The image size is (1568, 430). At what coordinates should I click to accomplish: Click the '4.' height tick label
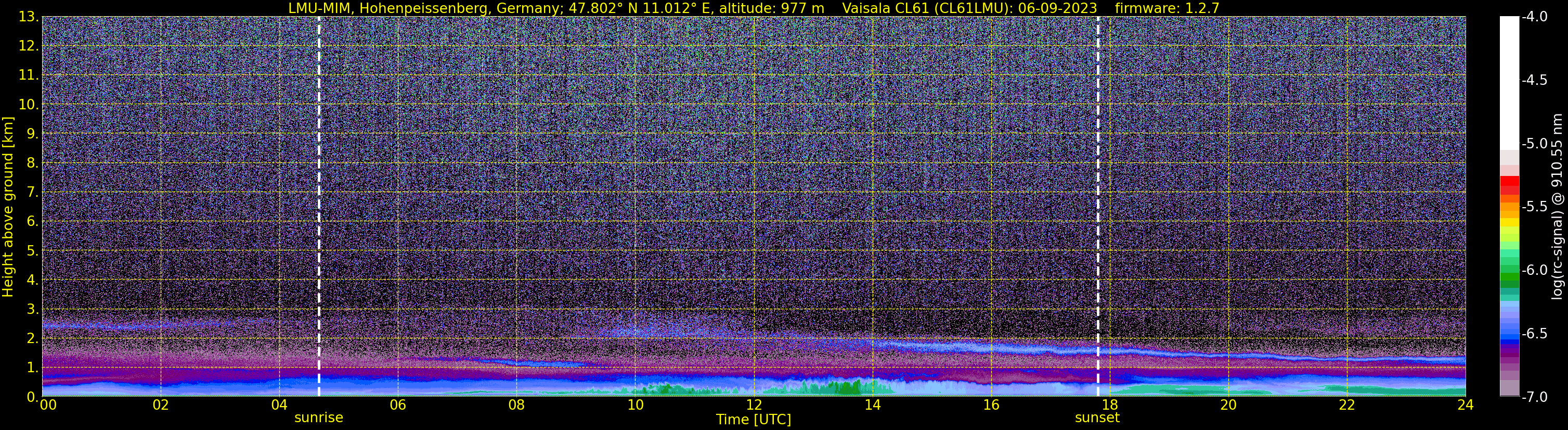point(32,280)
